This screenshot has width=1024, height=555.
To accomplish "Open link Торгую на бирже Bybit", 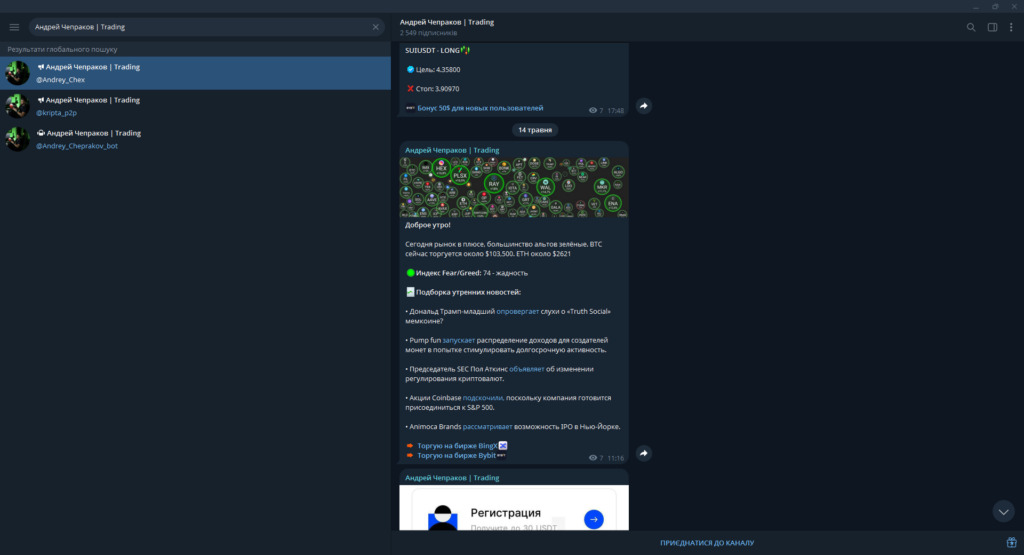I will tap(456, 456).
